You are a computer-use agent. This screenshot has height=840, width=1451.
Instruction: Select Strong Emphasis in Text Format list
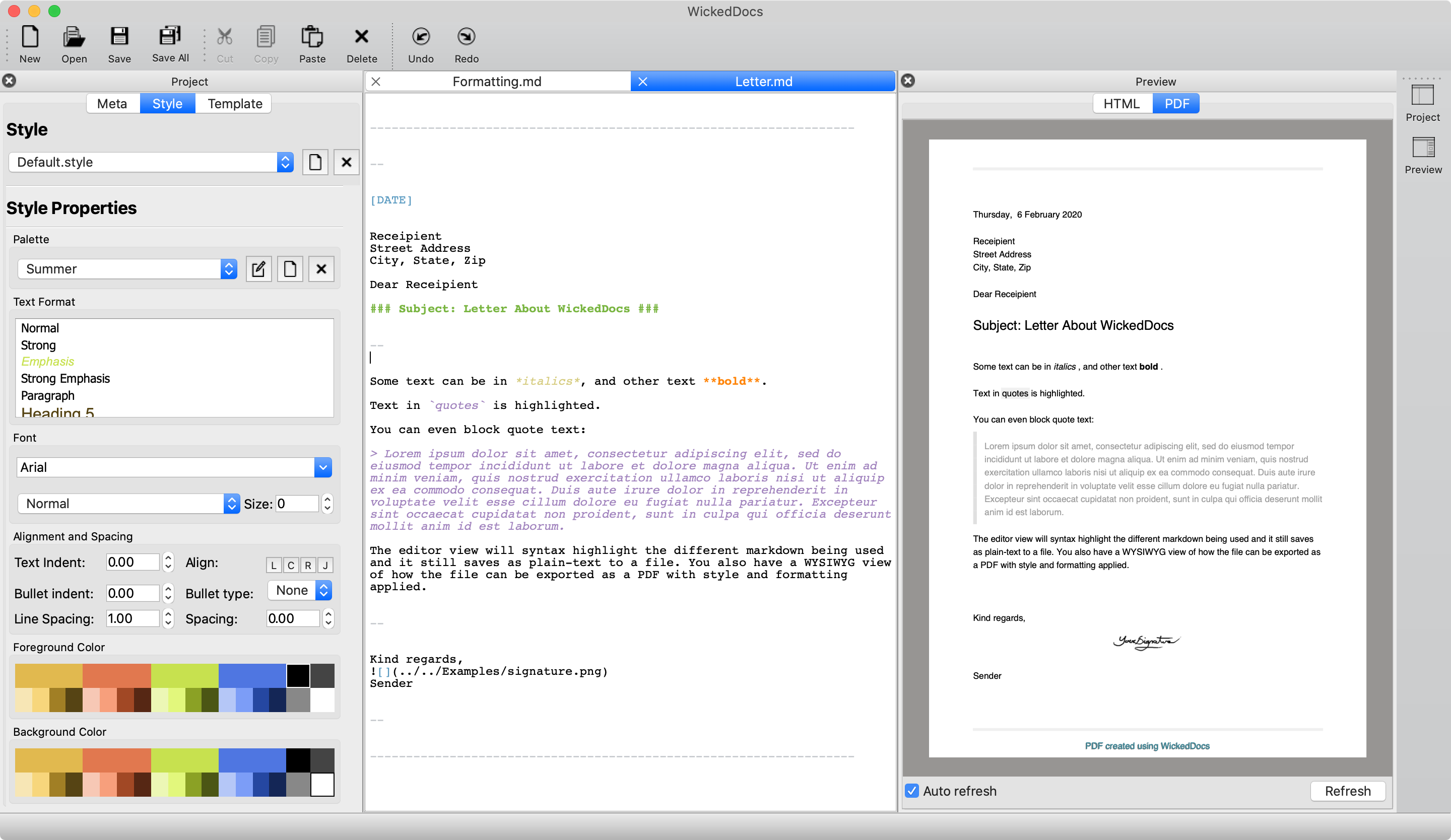click(65, 379)
